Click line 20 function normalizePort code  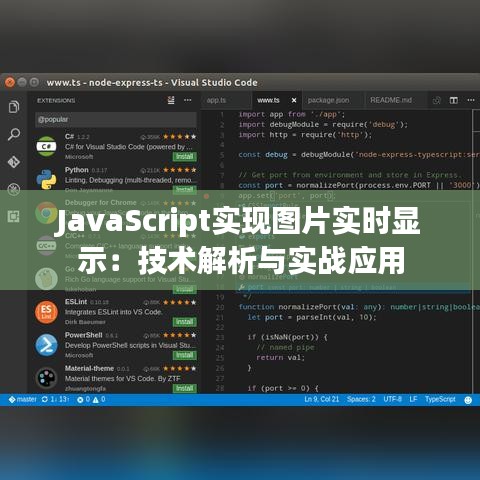coord(359,307)
